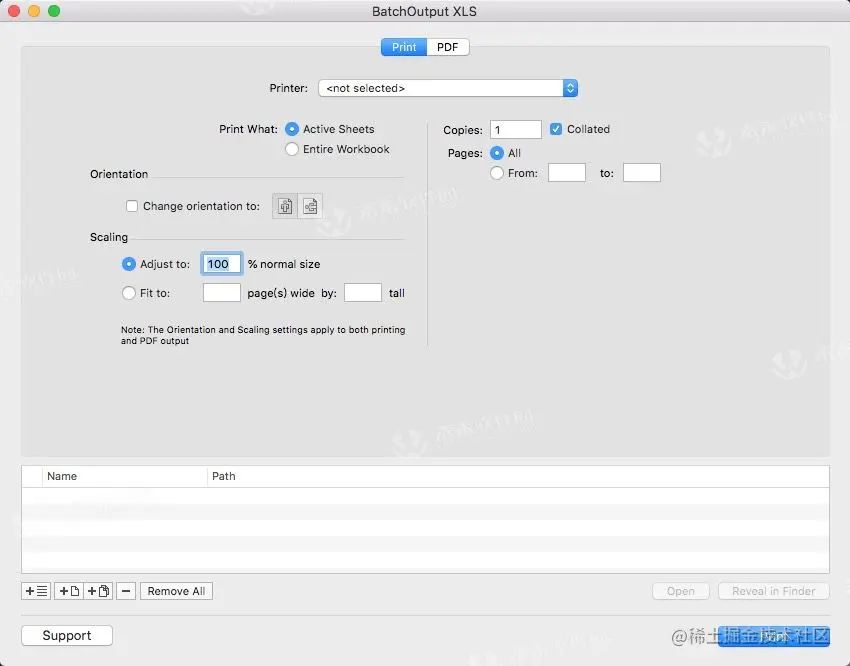
Task: Click the Remove All button
Action: click(x=176, y=591)
